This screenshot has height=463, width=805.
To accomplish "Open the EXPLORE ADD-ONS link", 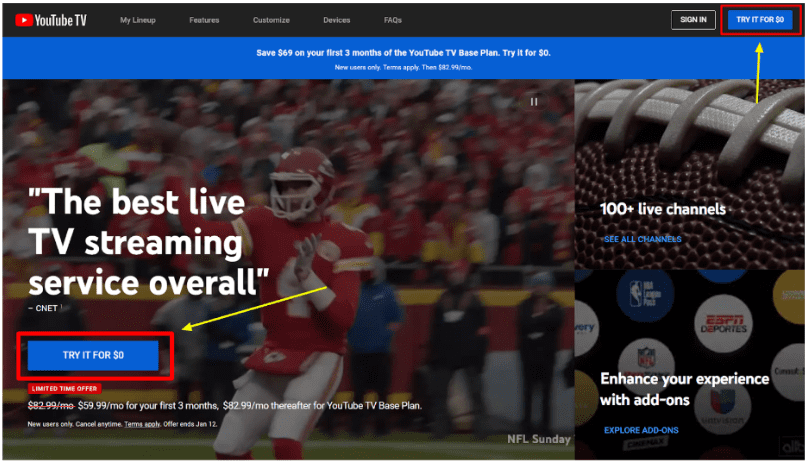I will (x=641, y=430).
